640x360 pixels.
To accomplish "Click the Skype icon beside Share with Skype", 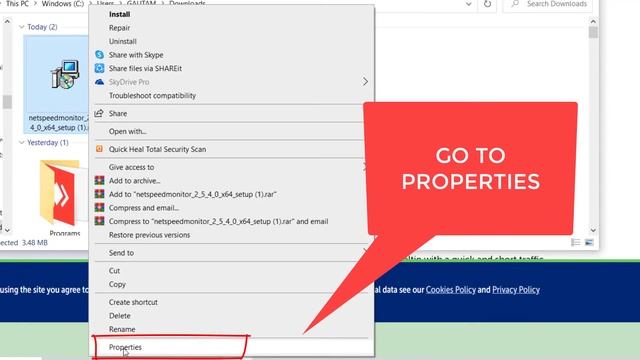I will pyautogui.click(x=99, y=55).
